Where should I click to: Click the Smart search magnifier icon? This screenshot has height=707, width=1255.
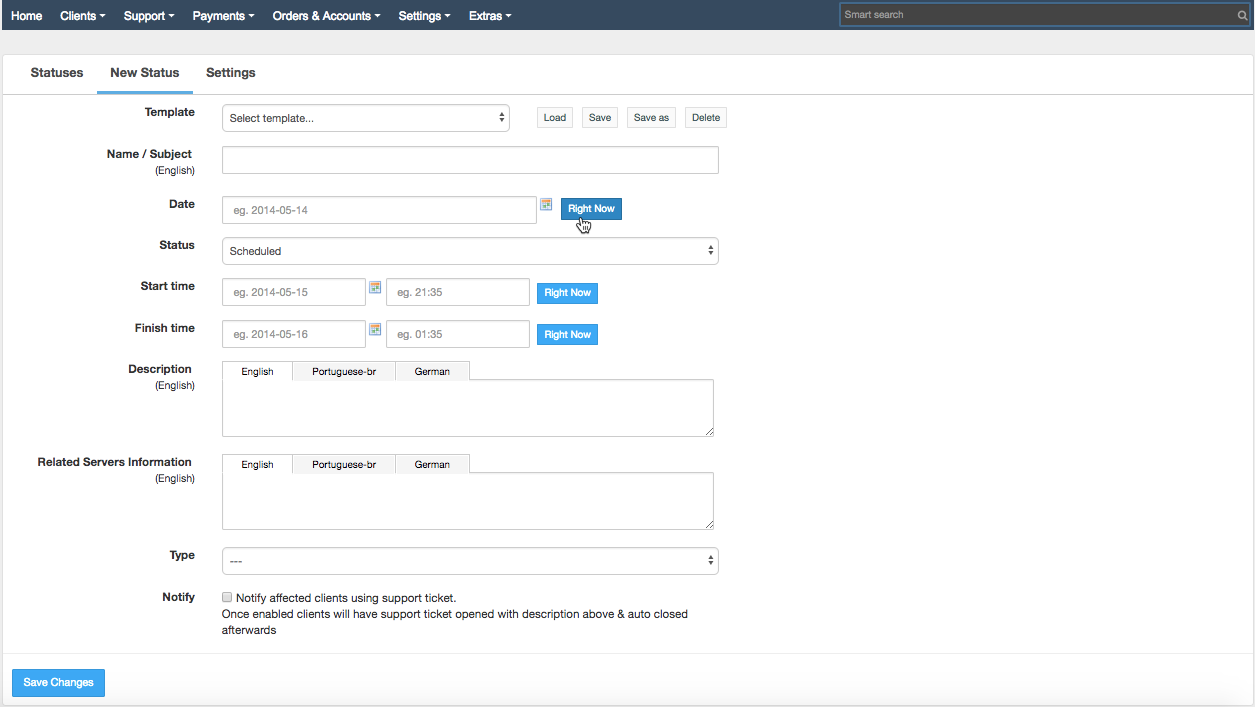coord(1242,14)
